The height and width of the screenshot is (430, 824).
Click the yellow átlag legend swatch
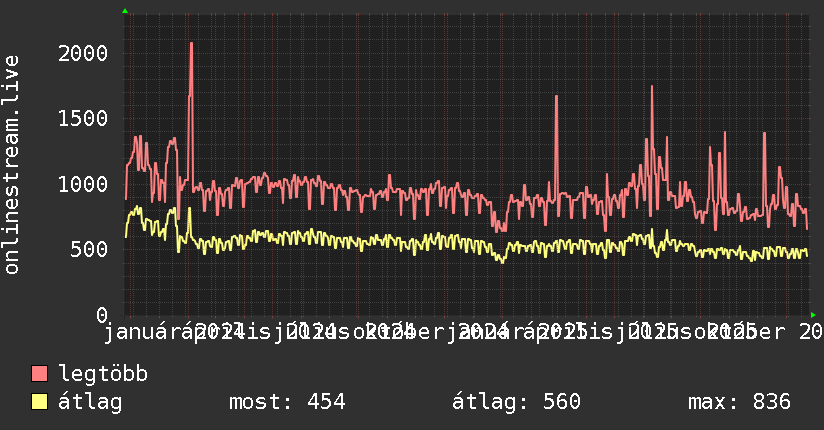(39, 402)
